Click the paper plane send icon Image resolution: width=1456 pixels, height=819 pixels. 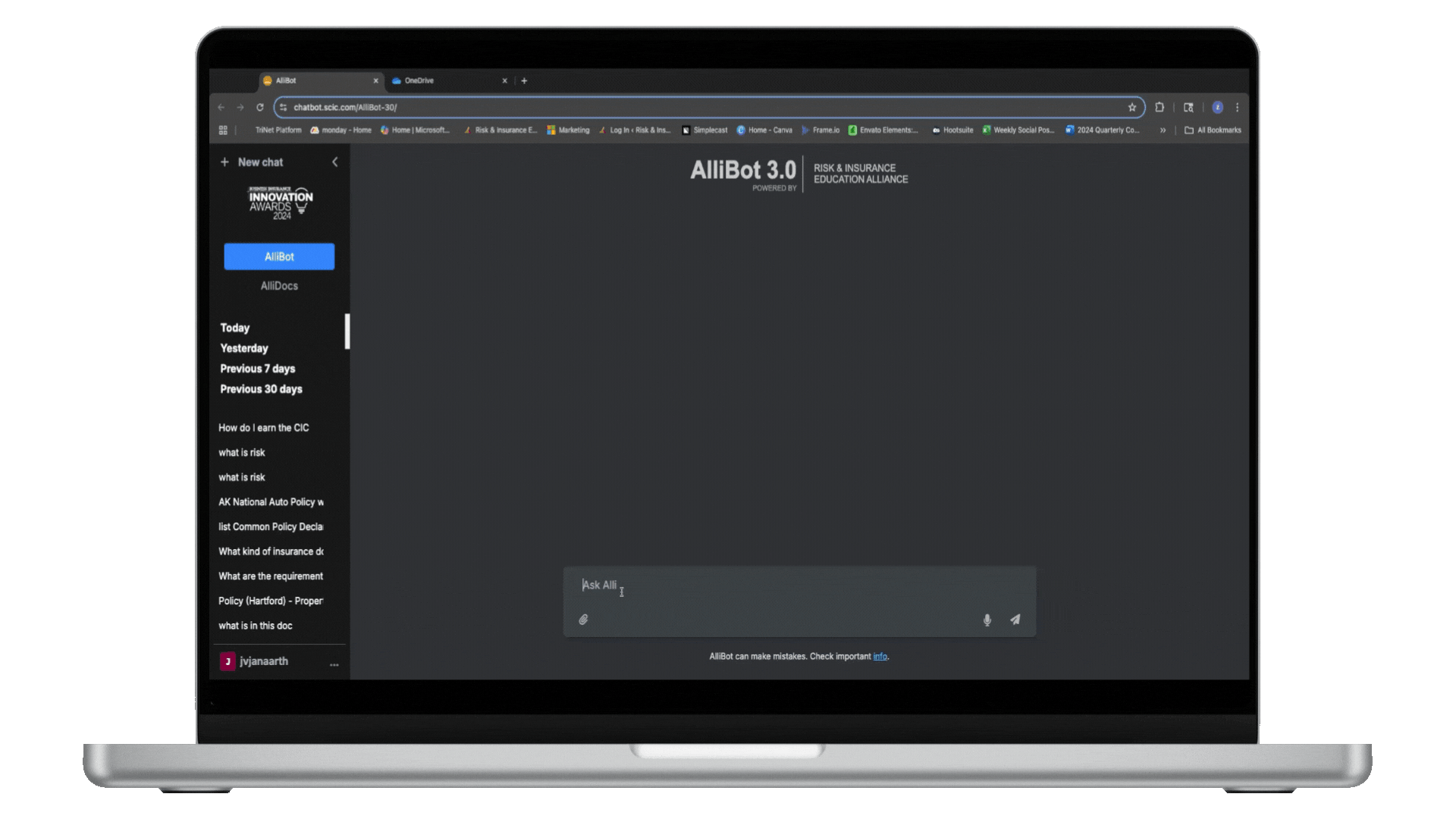[1015, 620]
